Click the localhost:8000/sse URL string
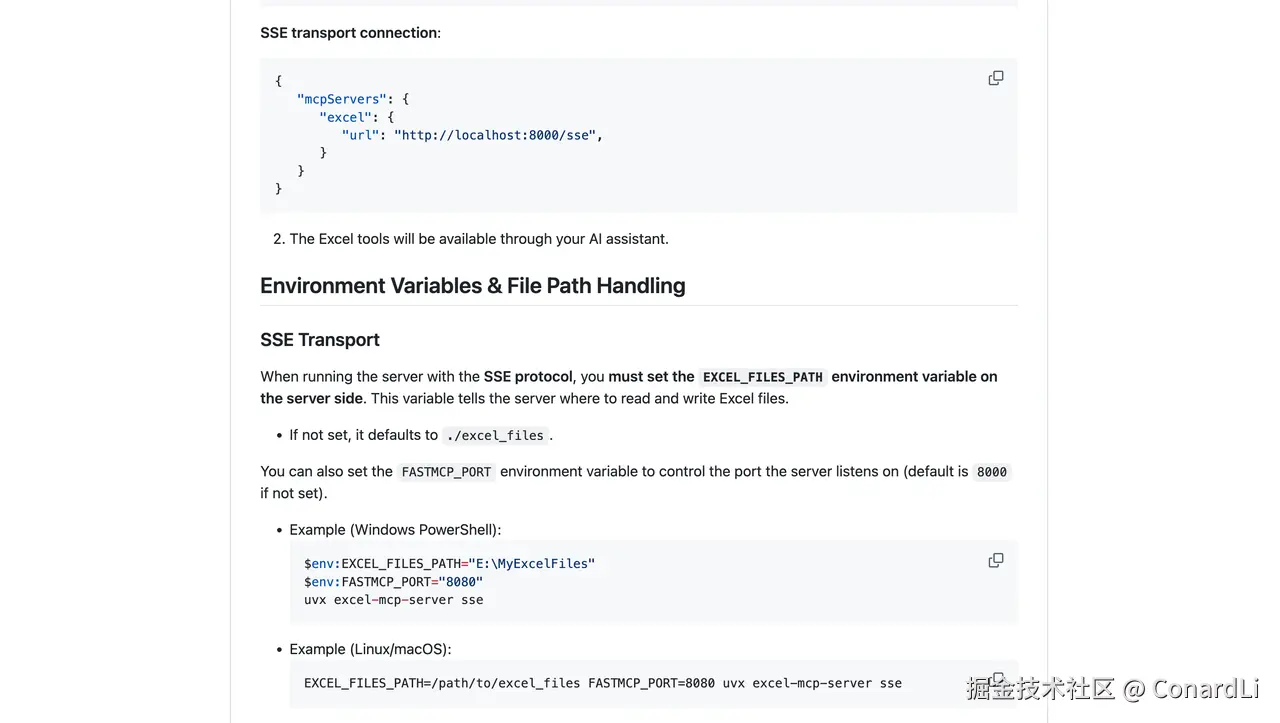This screenshot has width=1280, height=723. 498,135
